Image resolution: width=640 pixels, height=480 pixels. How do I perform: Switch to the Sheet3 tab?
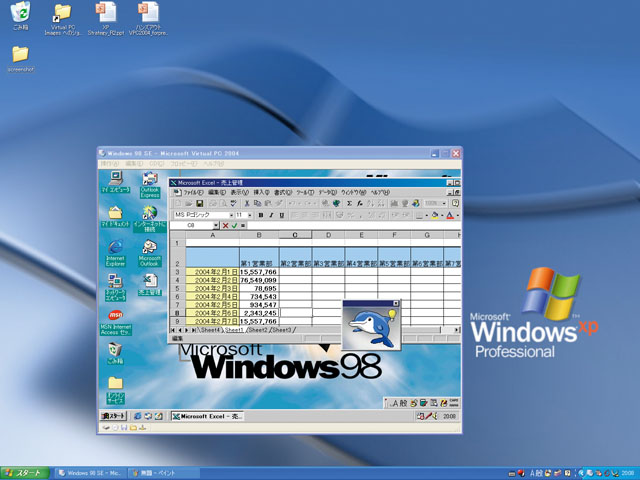(x=282, y=330)
